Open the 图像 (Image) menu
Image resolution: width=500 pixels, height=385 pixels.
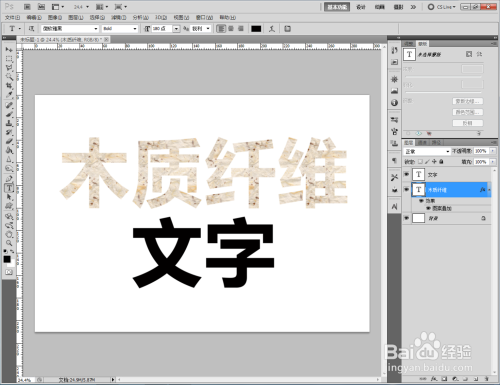coord(55,17)
